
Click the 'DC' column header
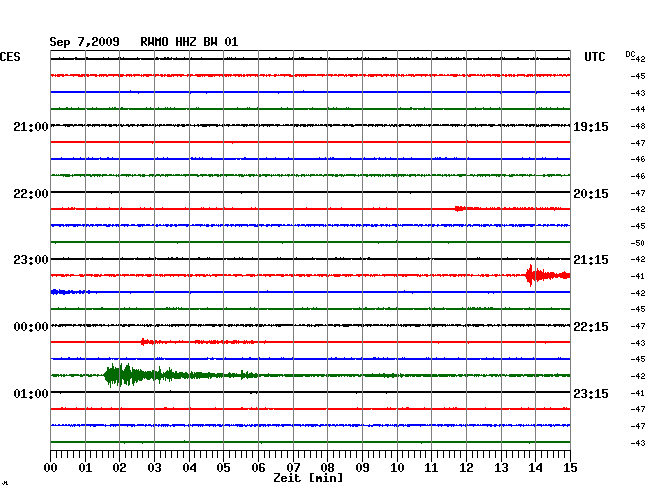pyautogui.click(x=630, y=54)
